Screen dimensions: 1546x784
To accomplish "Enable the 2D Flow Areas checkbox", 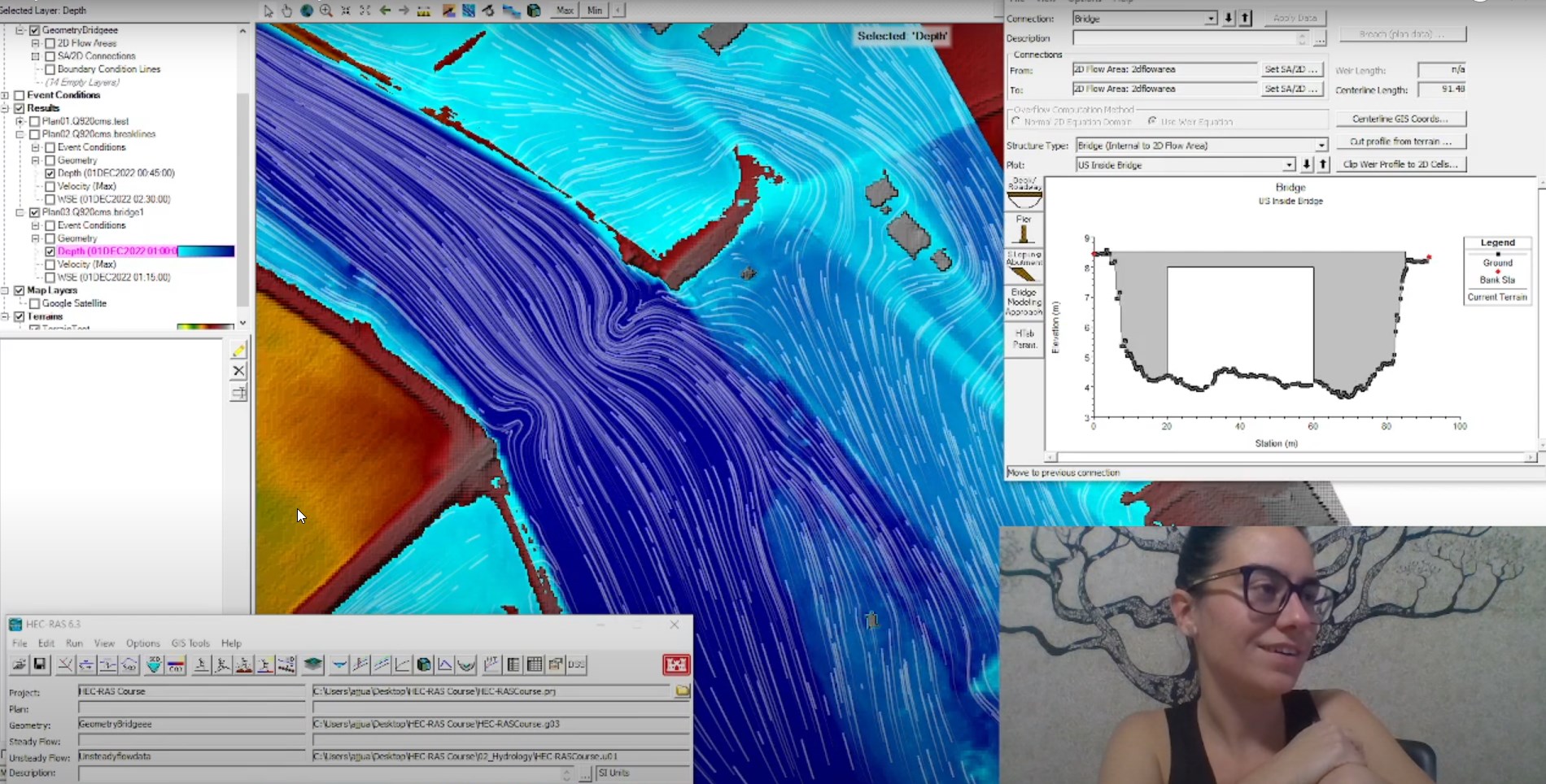I will (x=50, y=43).
